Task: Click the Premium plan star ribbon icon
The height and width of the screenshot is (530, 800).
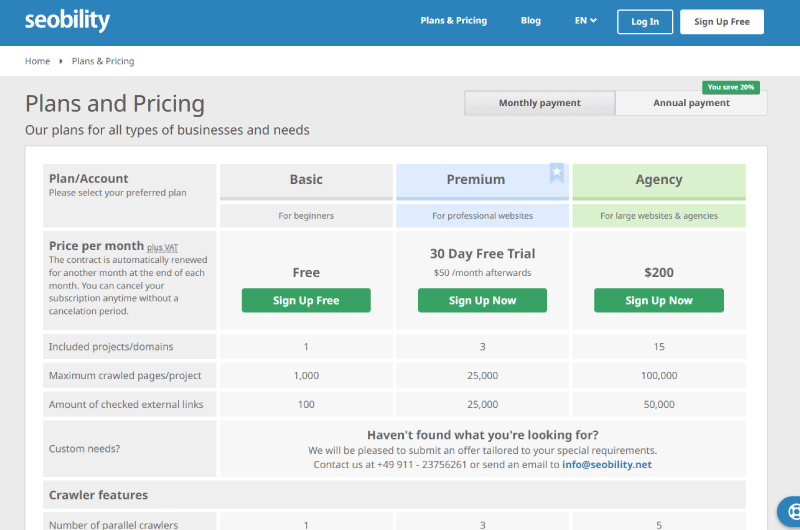Action: 557,173
